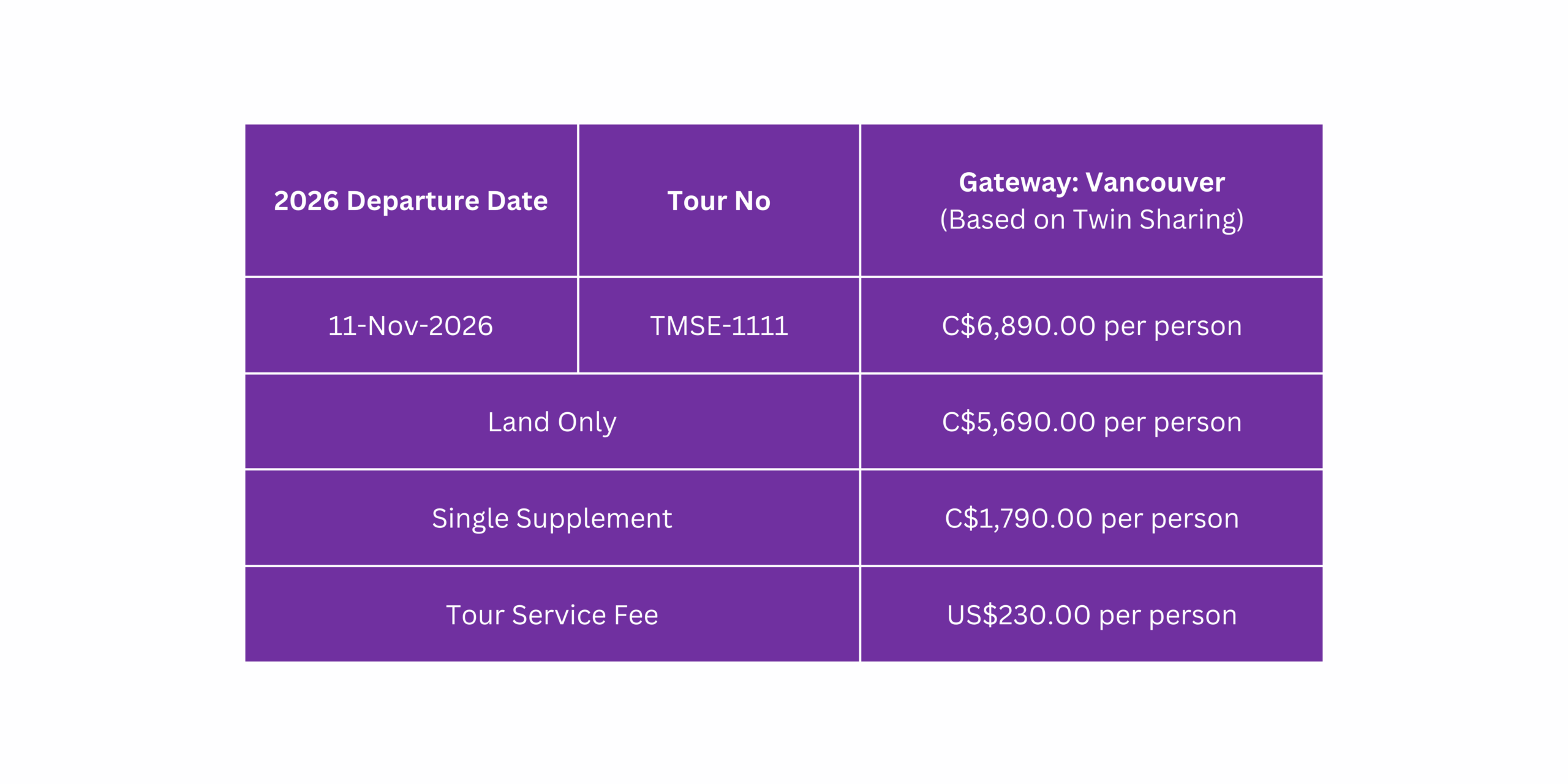The image size is (1568, 784).
Task: Click the word Gateway in the header
Action: click(x=1019, y=183)
